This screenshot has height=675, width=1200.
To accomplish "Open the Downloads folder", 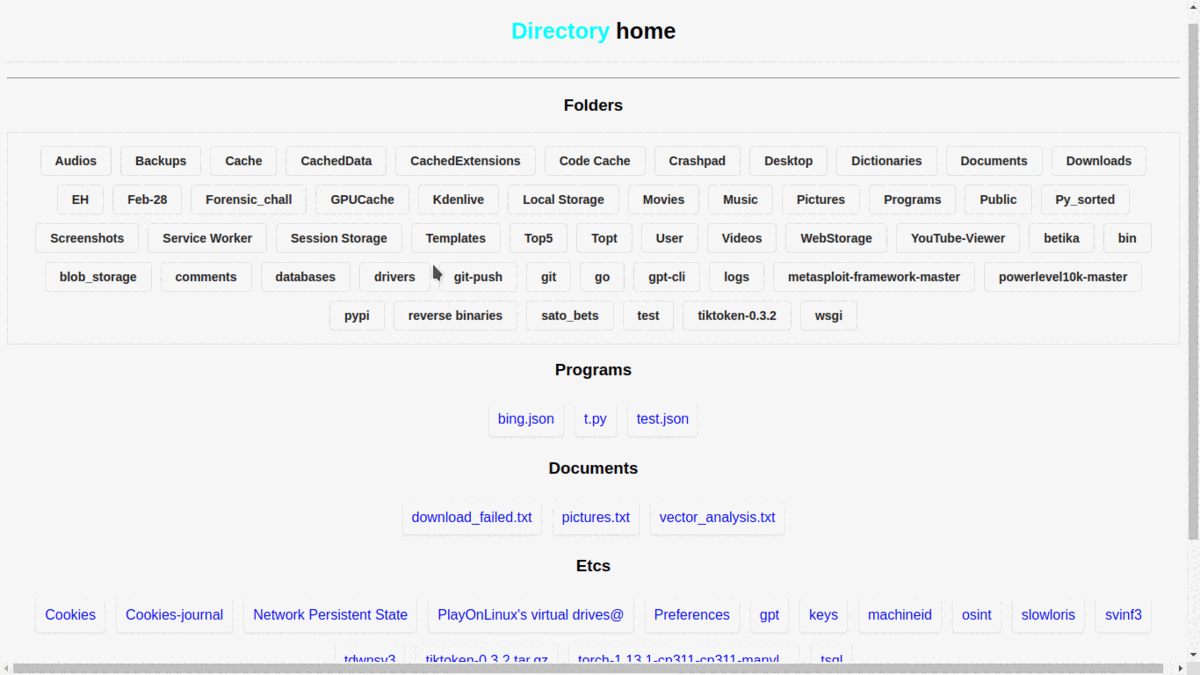I will [x=1099, y=161].
